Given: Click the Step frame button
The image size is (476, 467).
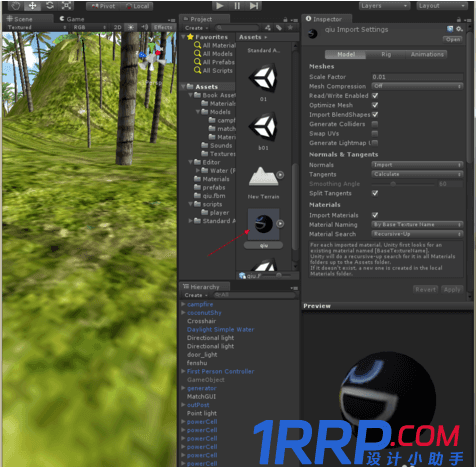Looking at the screenshot, I should coord(254,6).
